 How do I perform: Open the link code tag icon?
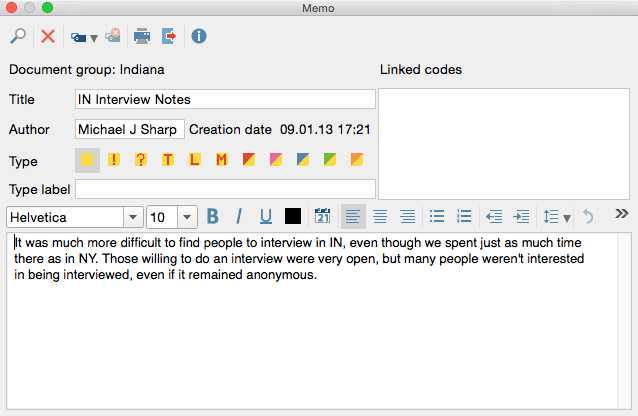[x=79, y=38]
